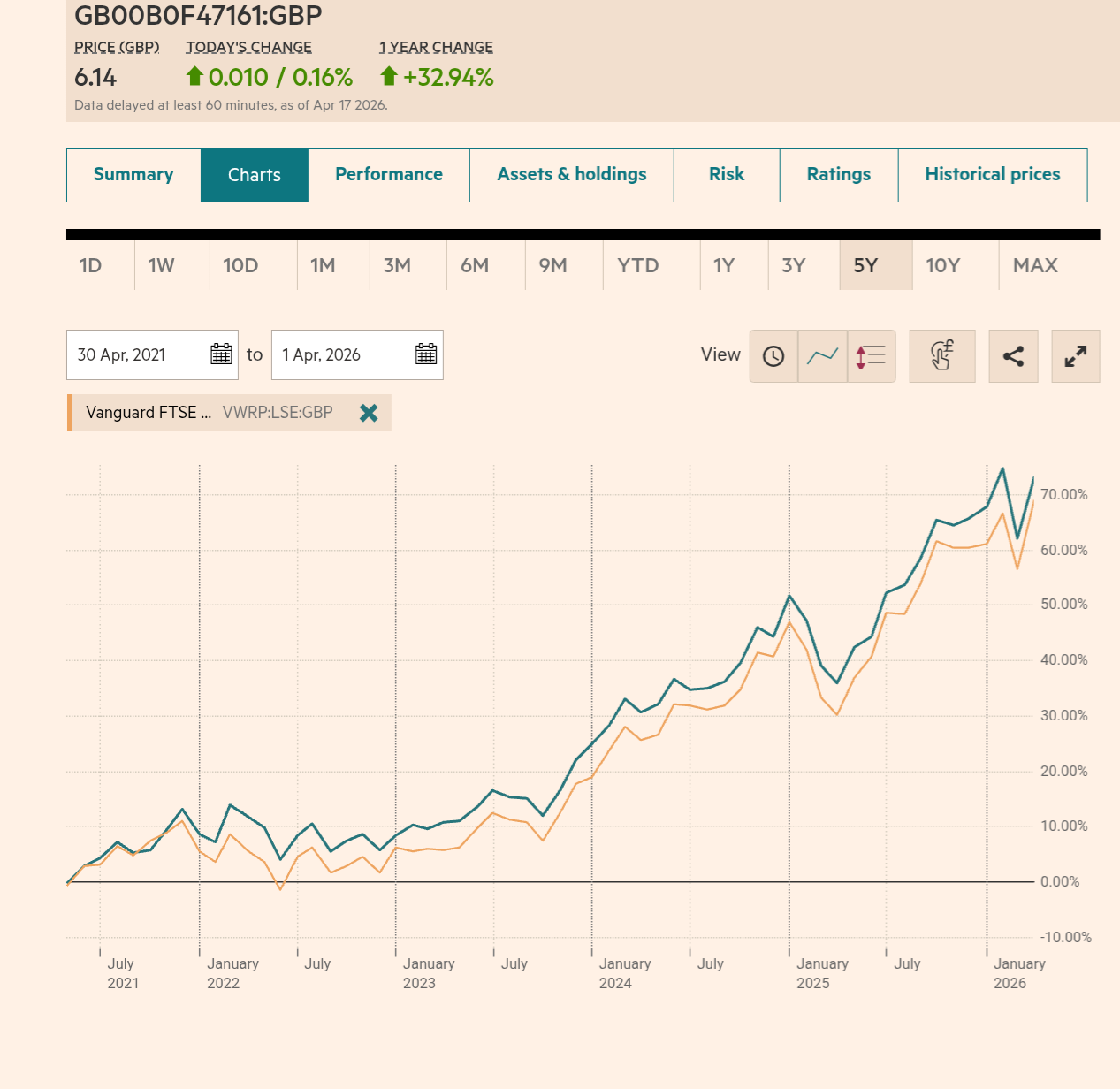Select the line chart view icon

pos(822,356)
